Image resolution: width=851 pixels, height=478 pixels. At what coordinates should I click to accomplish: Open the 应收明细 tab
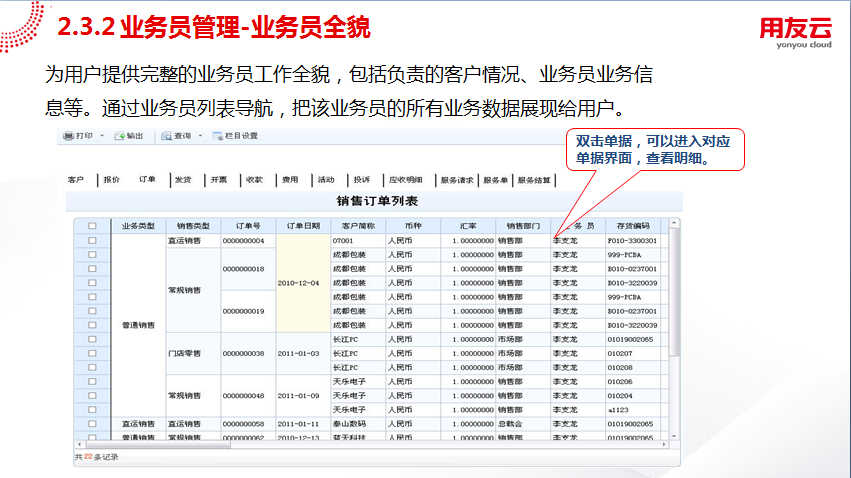click(405, 180)
